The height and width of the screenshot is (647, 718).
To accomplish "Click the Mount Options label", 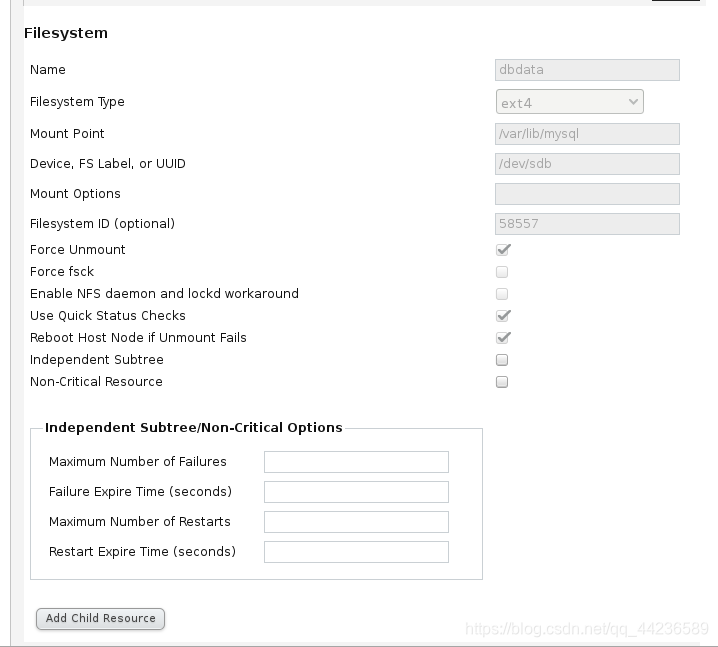I will (75, 194).
